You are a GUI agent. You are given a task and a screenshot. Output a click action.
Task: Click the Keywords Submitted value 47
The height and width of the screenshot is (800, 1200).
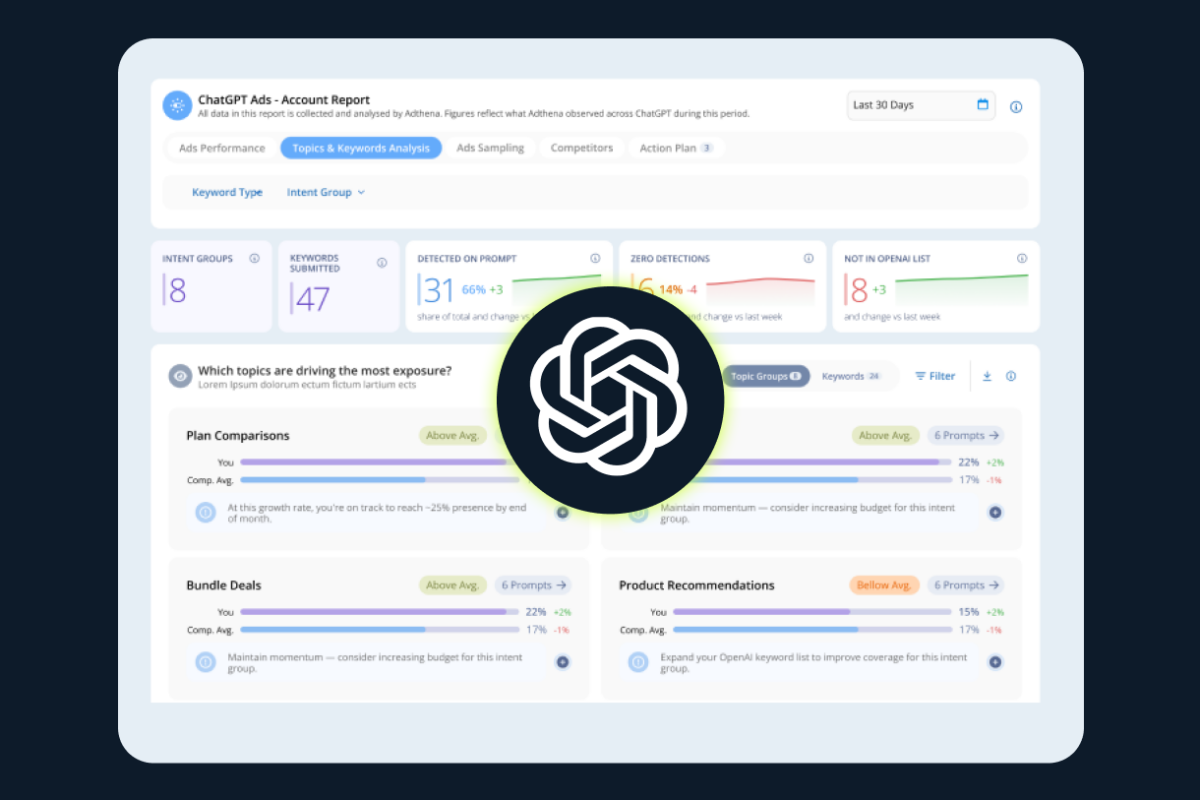(x=313, y=298)
